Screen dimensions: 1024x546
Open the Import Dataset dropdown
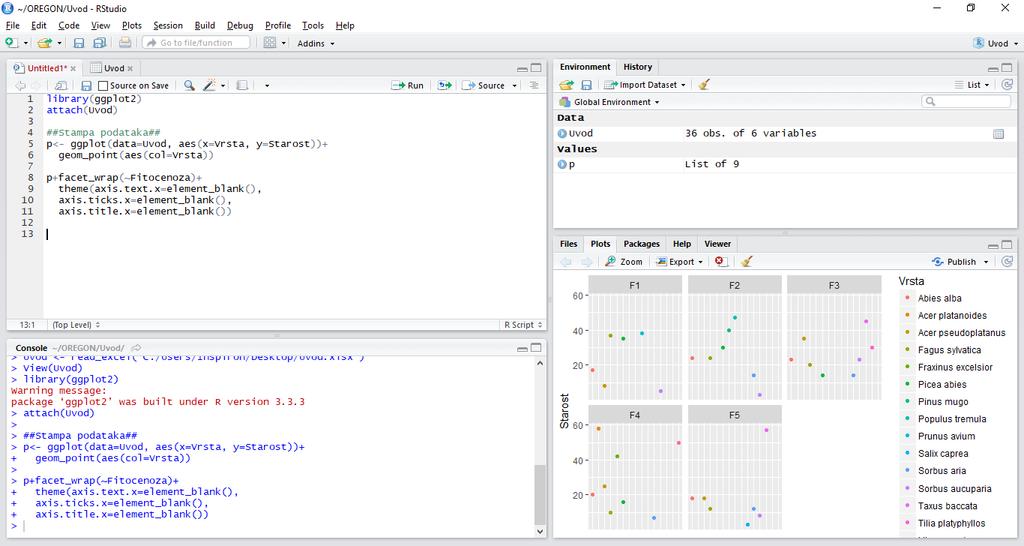(x=645, y=85)
